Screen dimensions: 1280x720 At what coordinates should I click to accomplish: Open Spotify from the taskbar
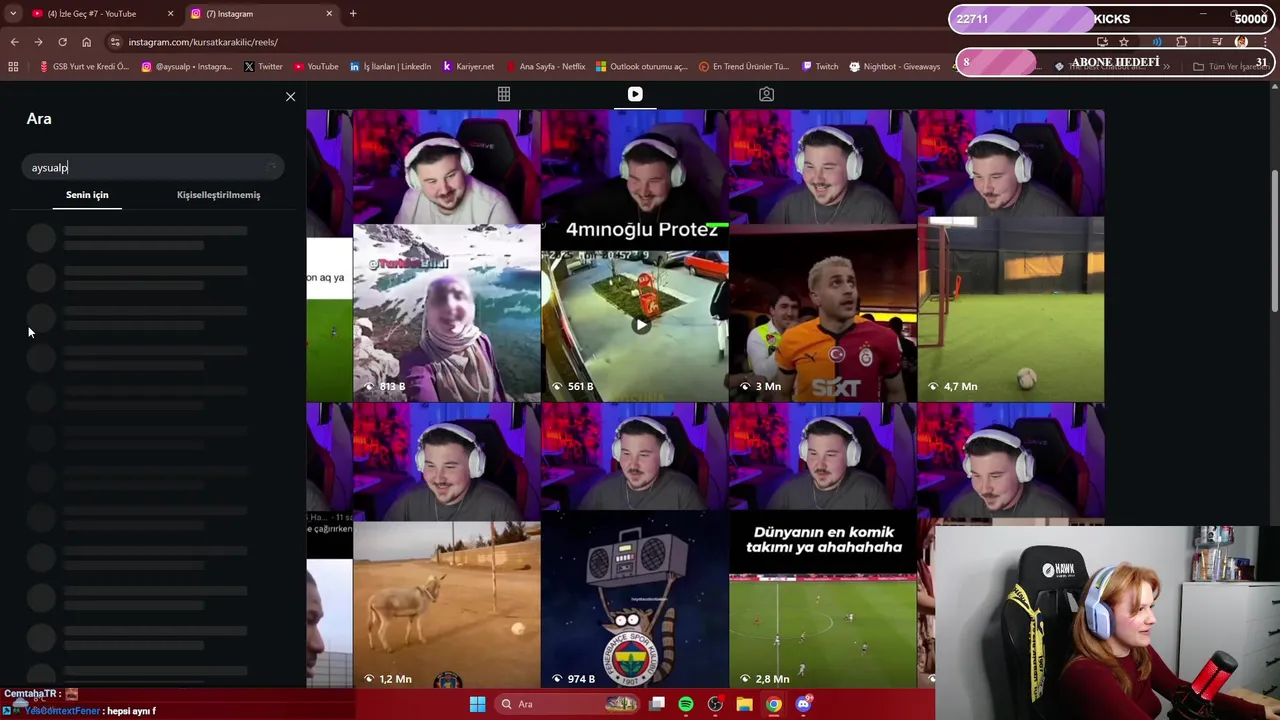(686, 704)
